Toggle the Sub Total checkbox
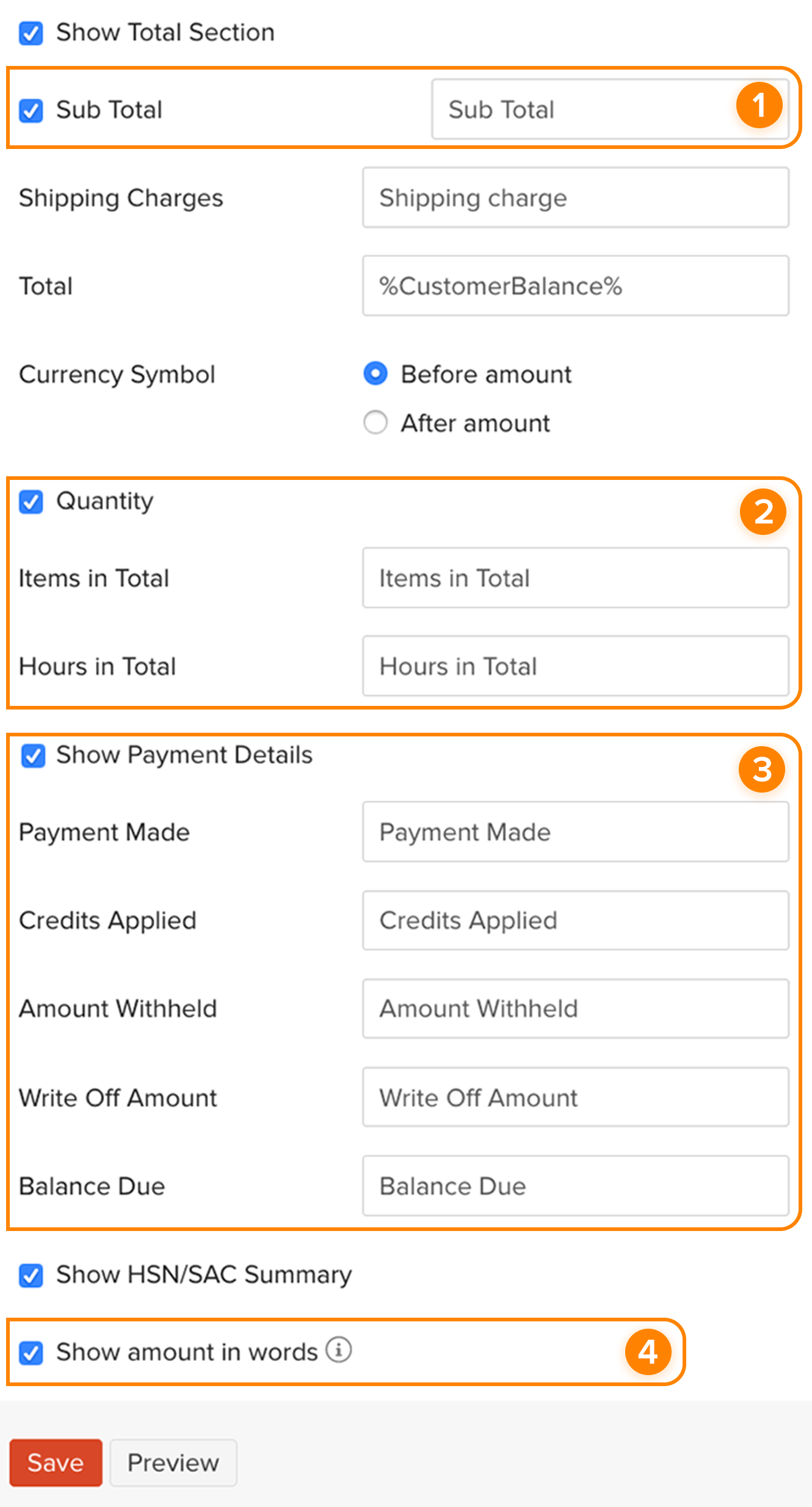812x1507 pixels. [x=31, y=111]
